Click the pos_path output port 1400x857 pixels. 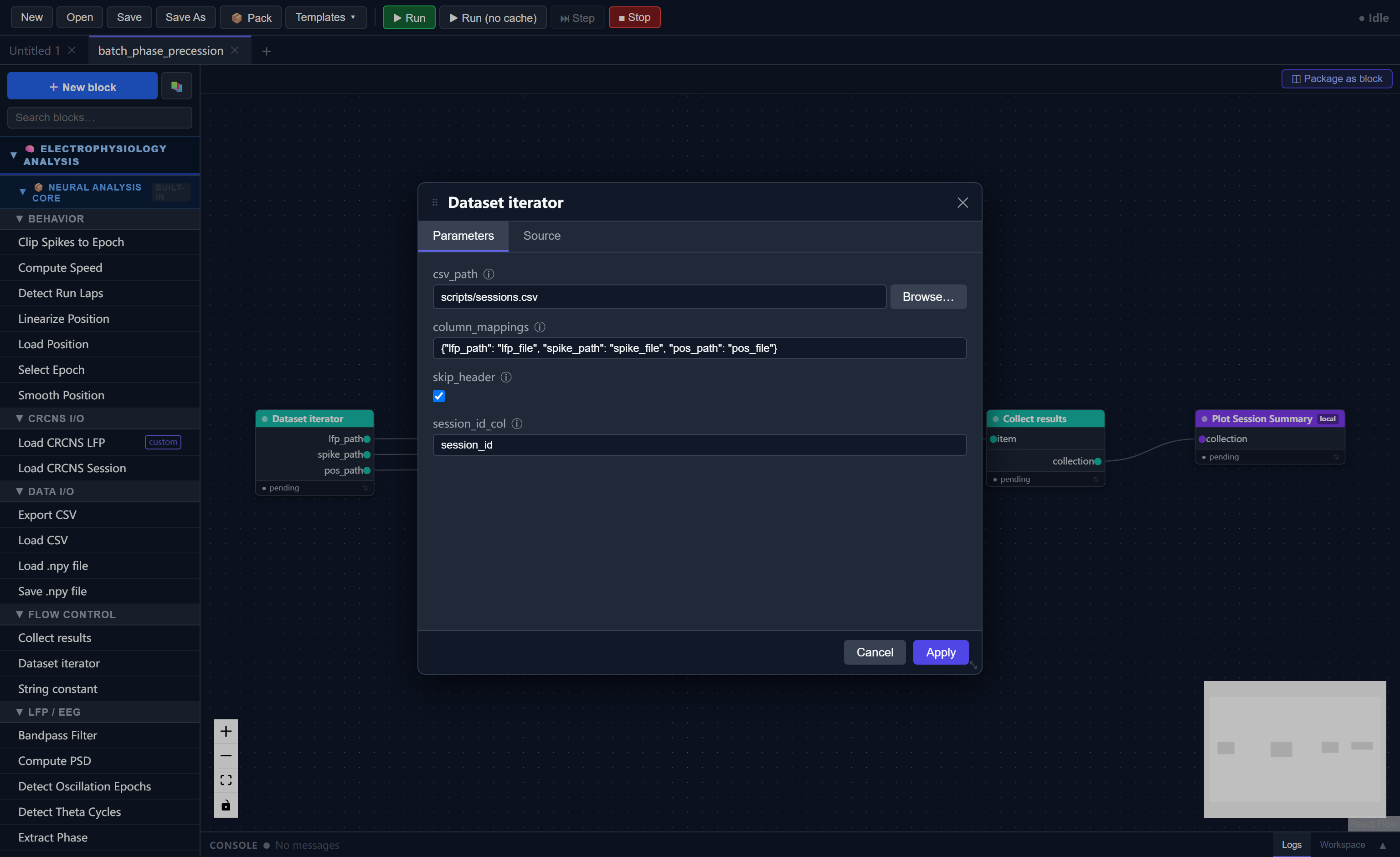(367, 470)
